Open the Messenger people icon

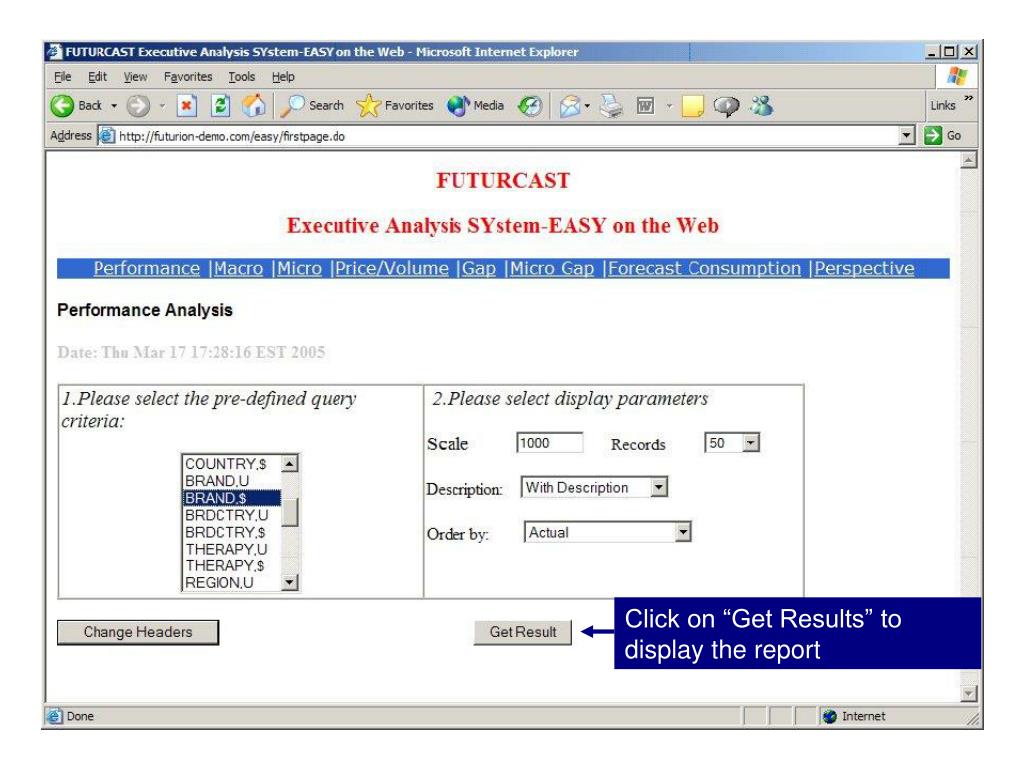point(761,106)
